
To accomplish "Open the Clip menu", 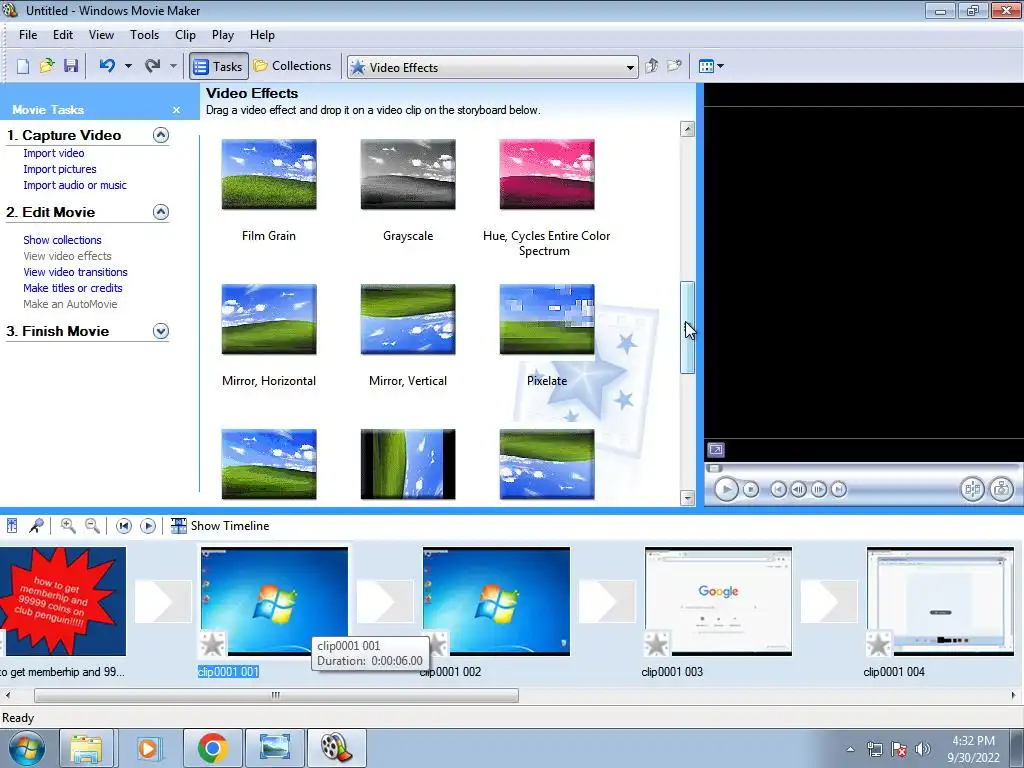I will [x=185, y=35].
